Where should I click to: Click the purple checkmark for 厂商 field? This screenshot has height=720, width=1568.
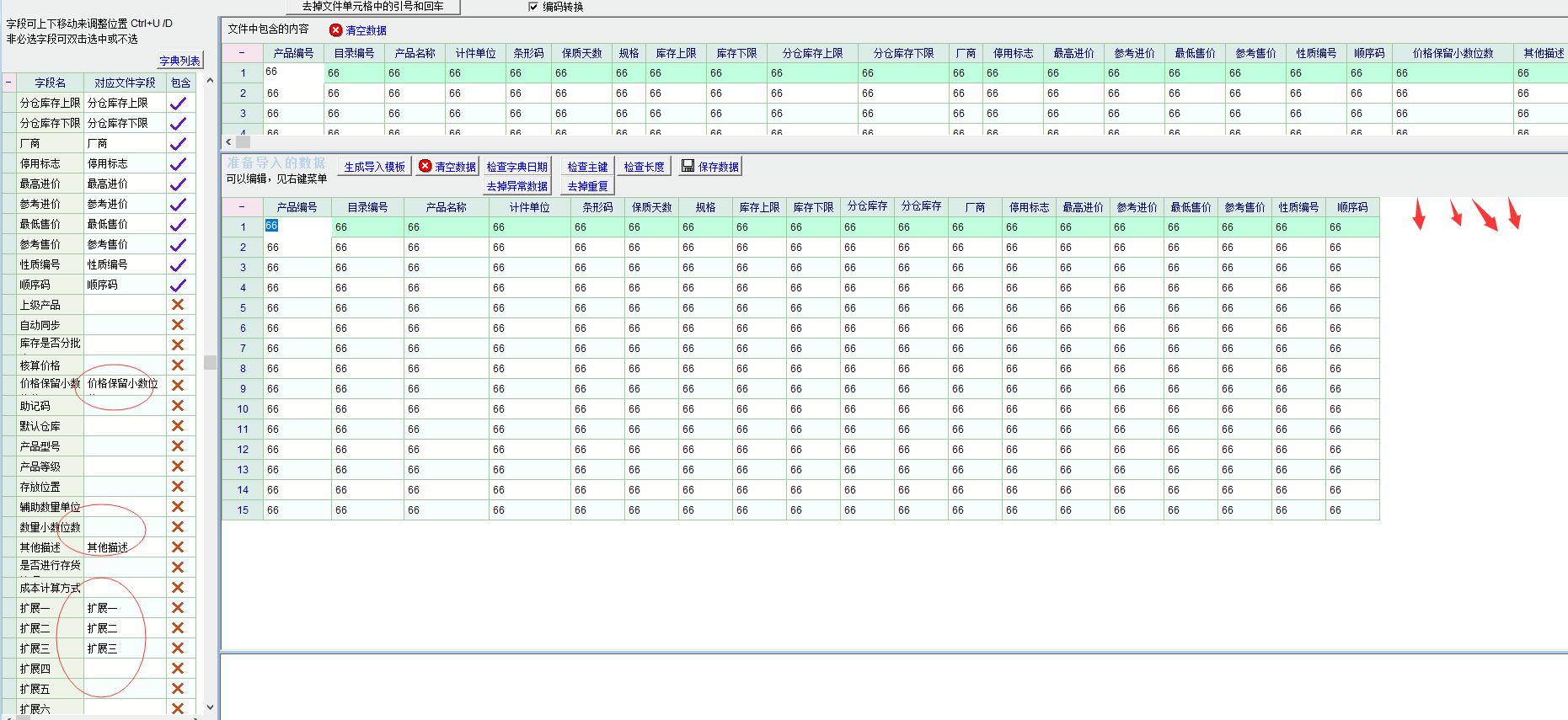(178, 144)
